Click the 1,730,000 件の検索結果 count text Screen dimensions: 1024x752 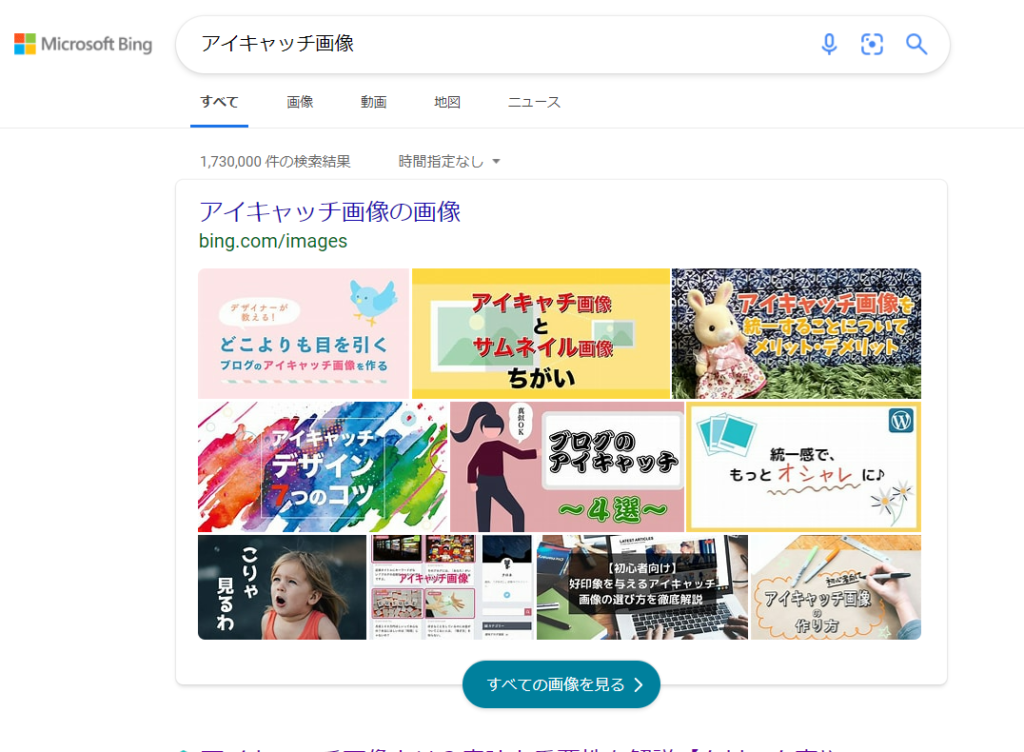click(x=275, y=161)
